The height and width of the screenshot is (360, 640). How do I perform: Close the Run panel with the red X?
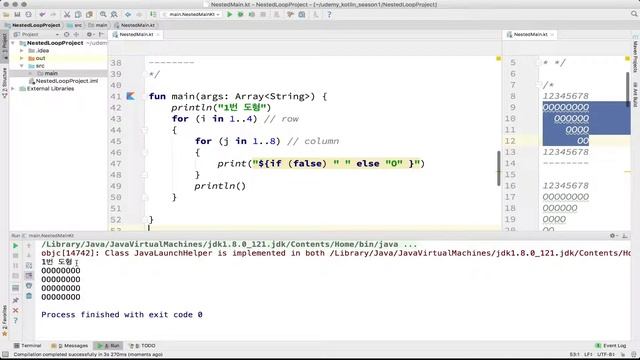[x=16, y=311]
